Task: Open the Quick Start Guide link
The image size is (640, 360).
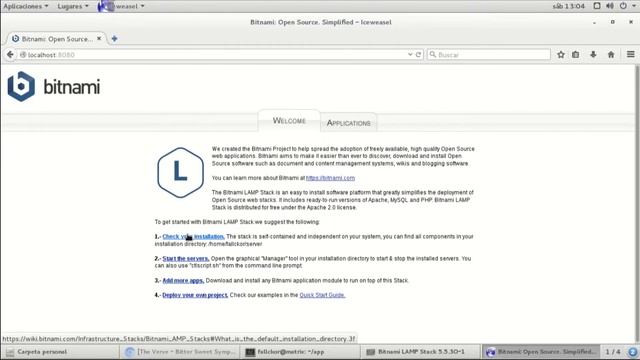Action: point(322,295)
